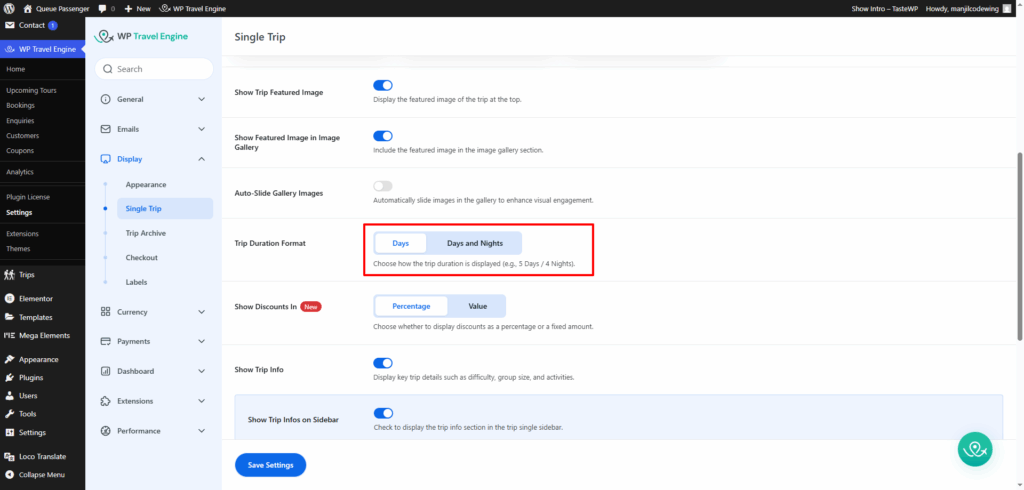Go to Bookings in the admin sidebar
The height and width of the screenshot is (490, 1024).
20,105
